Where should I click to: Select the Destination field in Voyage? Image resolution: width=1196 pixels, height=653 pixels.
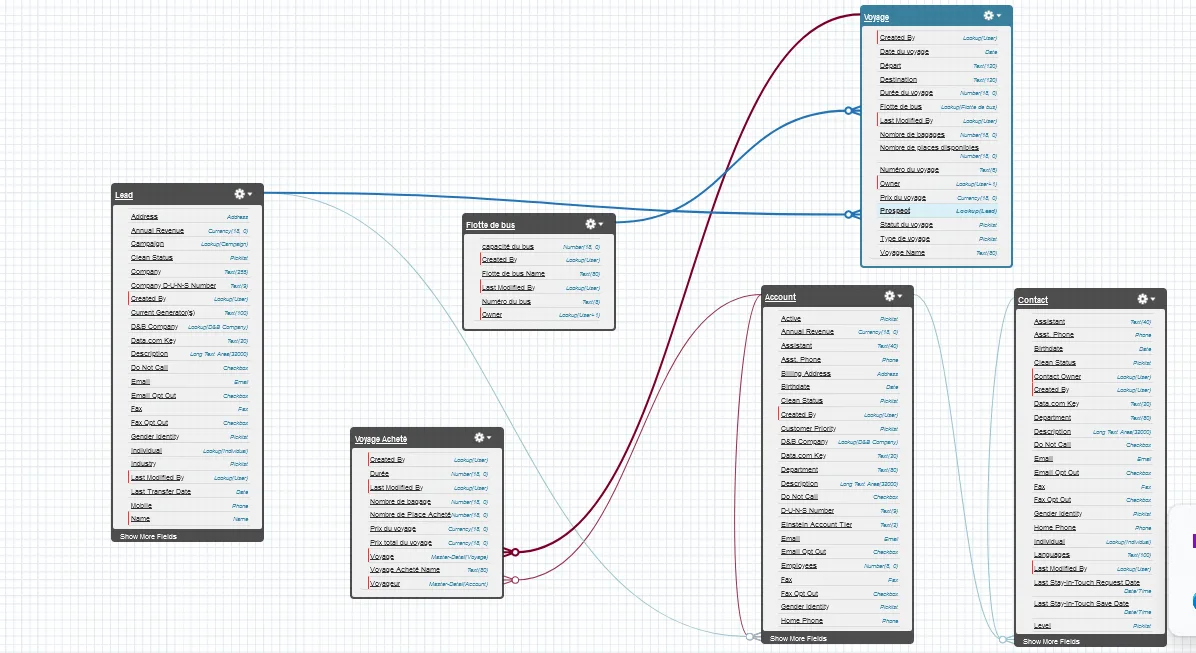[x=937, y=79]
